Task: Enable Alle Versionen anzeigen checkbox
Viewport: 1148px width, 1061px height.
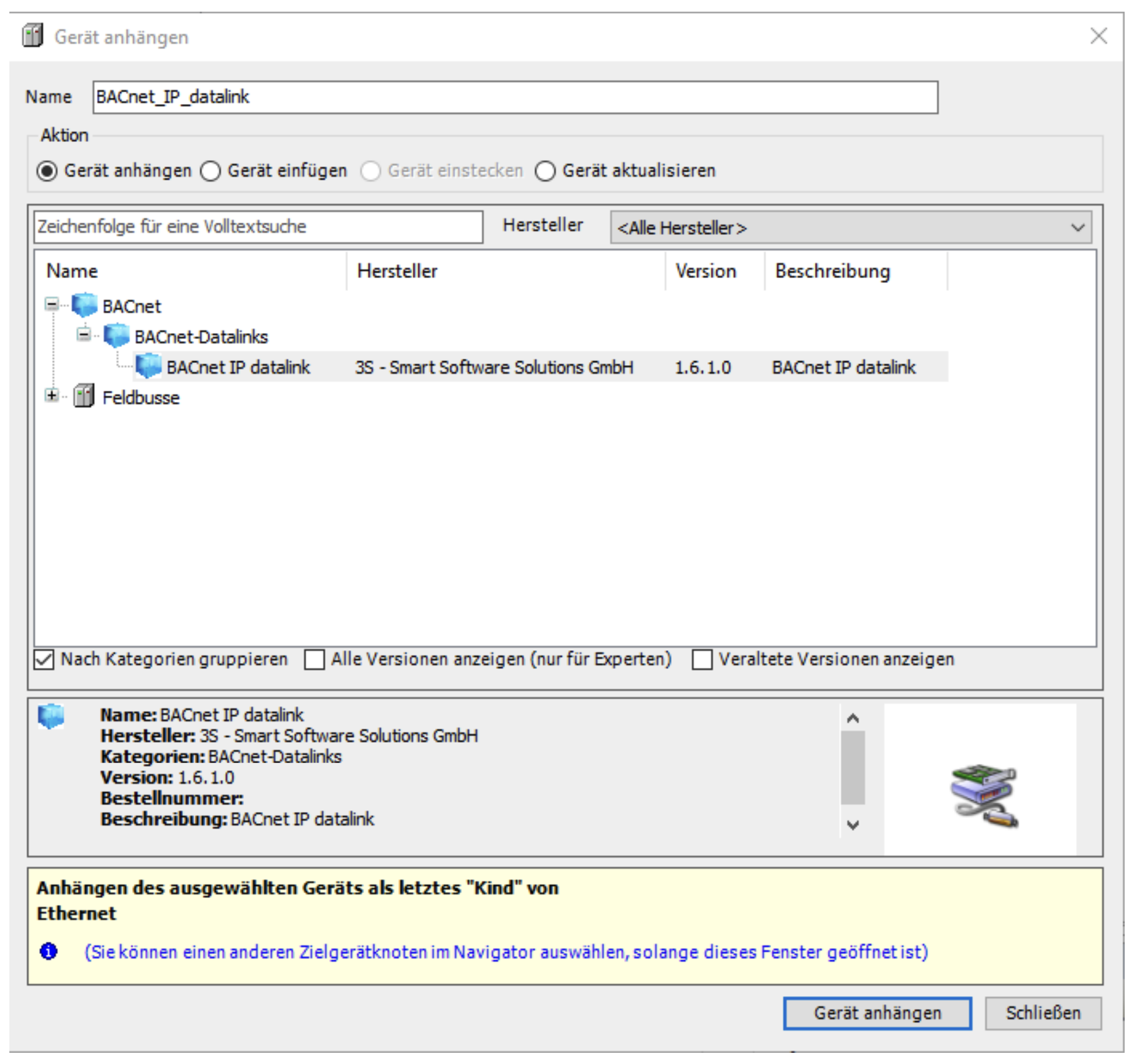Action: click(314, 660)
